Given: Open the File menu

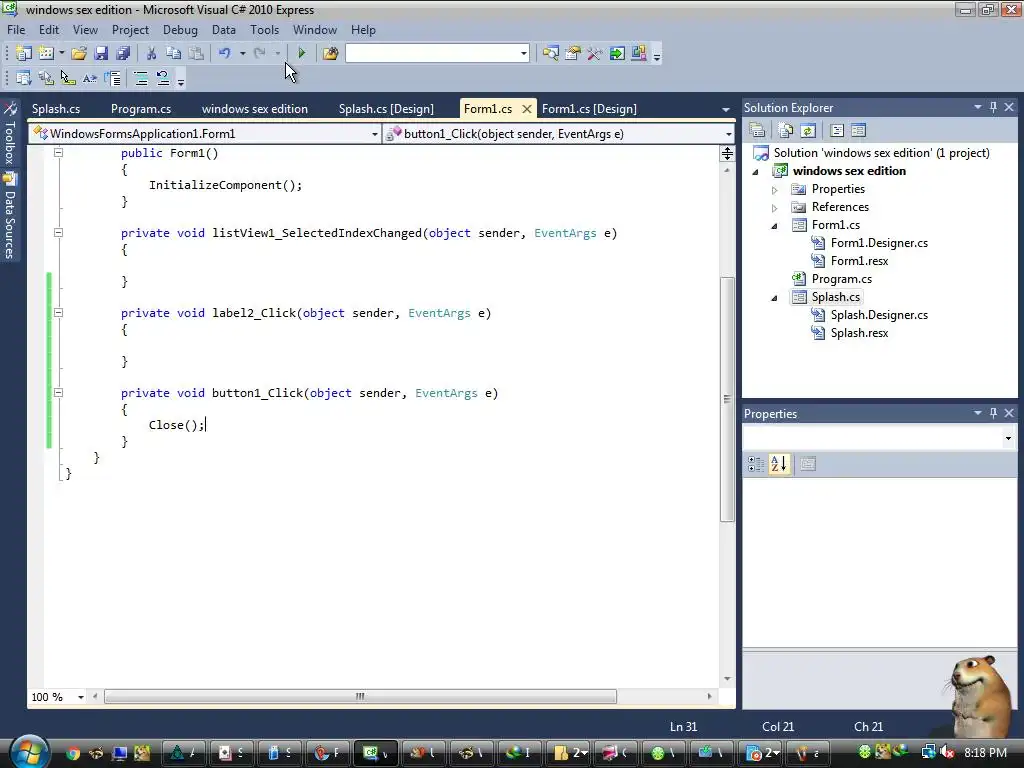Looking at the screenshot, I should coord(16,30).
